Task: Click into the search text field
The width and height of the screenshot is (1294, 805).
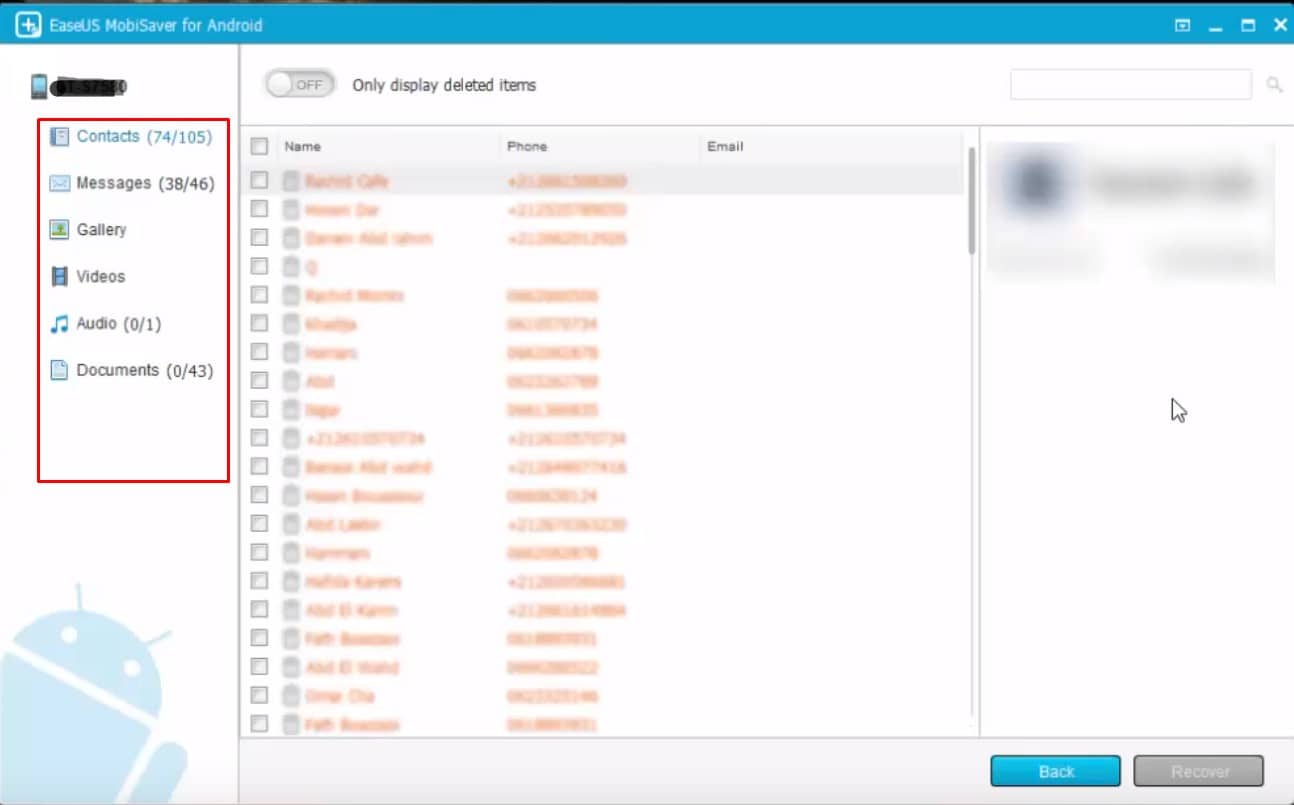Action: (1130, 85)
